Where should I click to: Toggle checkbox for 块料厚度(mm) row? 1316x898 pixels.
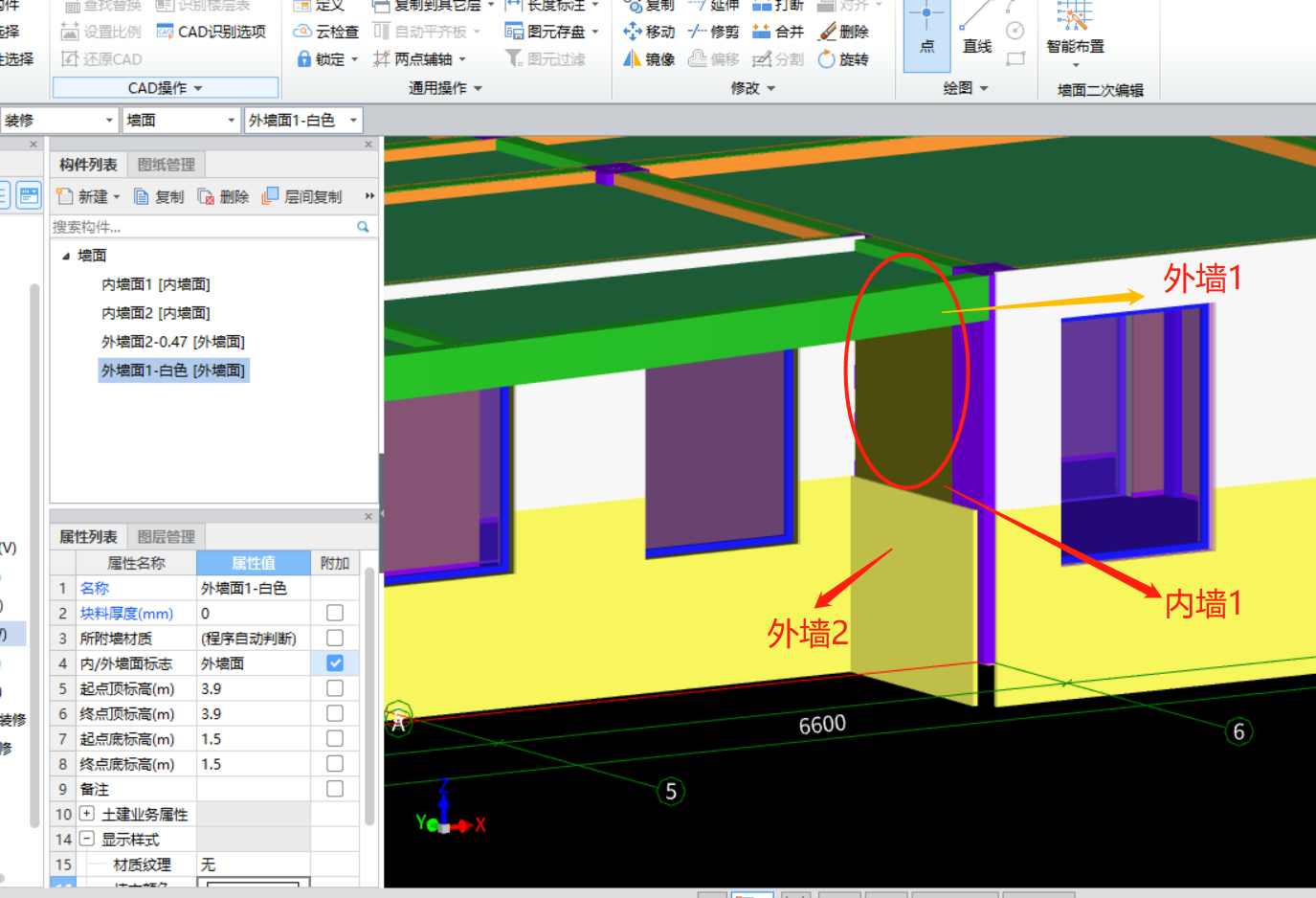[x=335, y=613]
